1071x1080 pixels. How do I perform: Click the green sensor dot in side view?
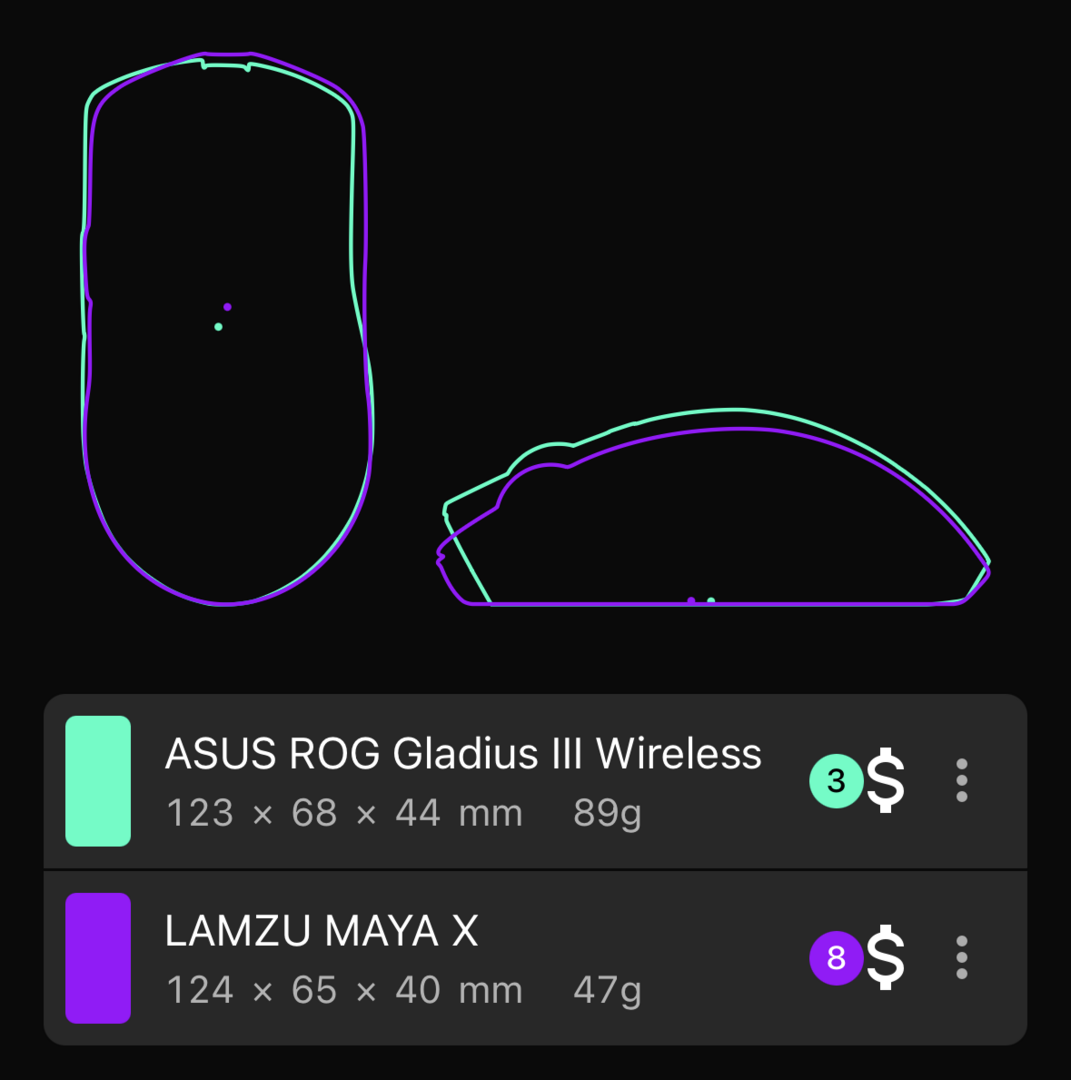click(x=711, y=601)
